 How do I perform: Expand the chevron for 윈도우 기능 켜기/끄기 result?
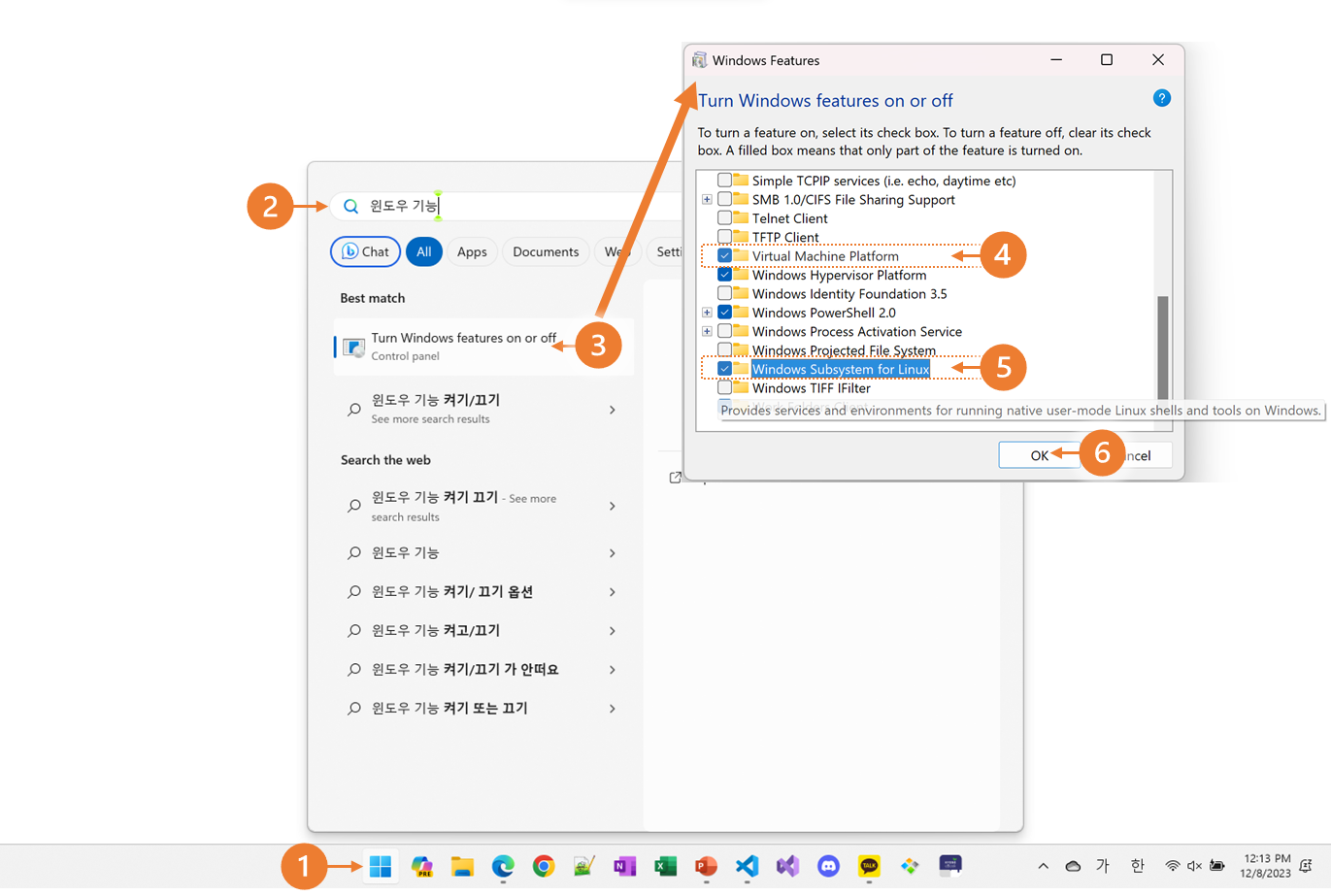tap(612, 410)
